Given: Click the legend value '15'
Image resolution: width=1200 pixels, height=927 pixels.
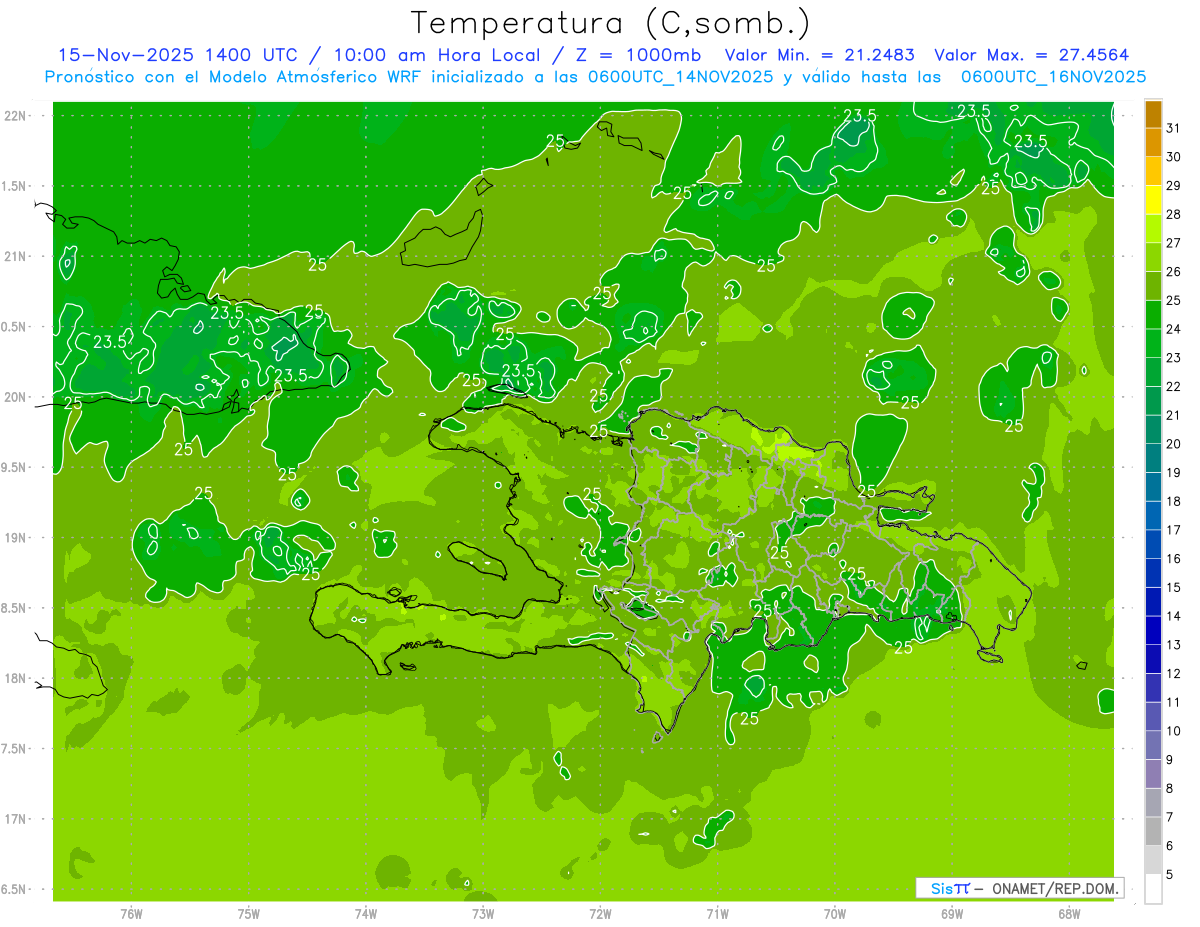Looking at the screenshot, I should pyautogui.click(x=1174, y=587).
